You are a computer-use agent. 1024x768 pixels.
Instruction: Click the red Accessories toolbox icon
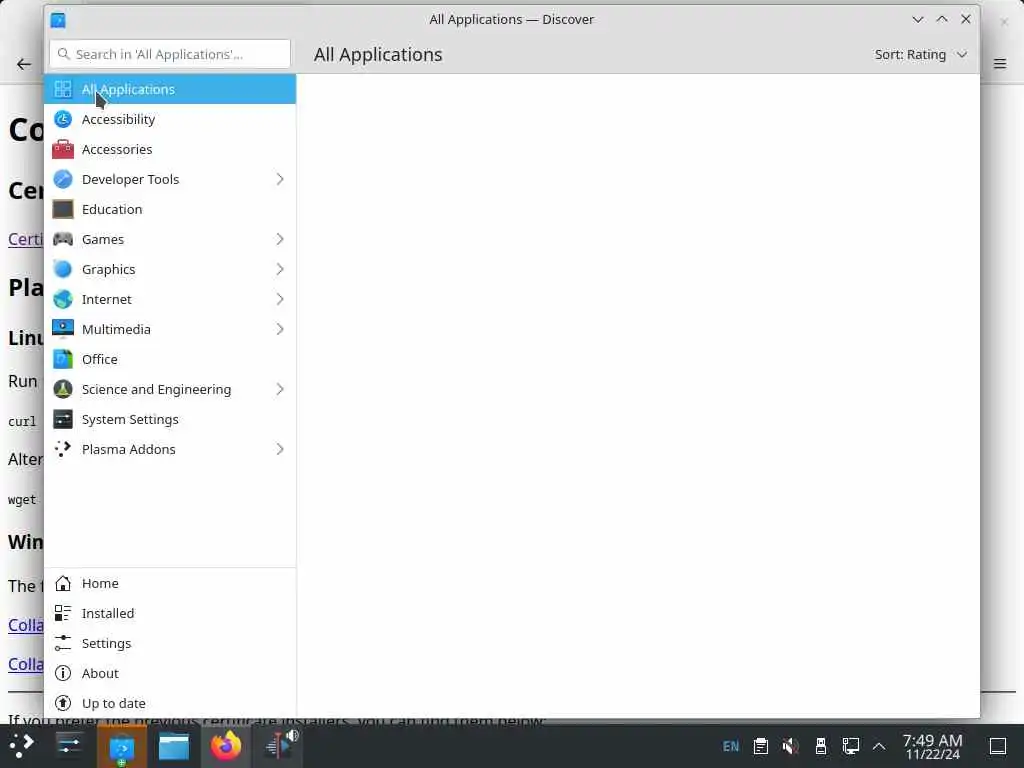[63, 149]
